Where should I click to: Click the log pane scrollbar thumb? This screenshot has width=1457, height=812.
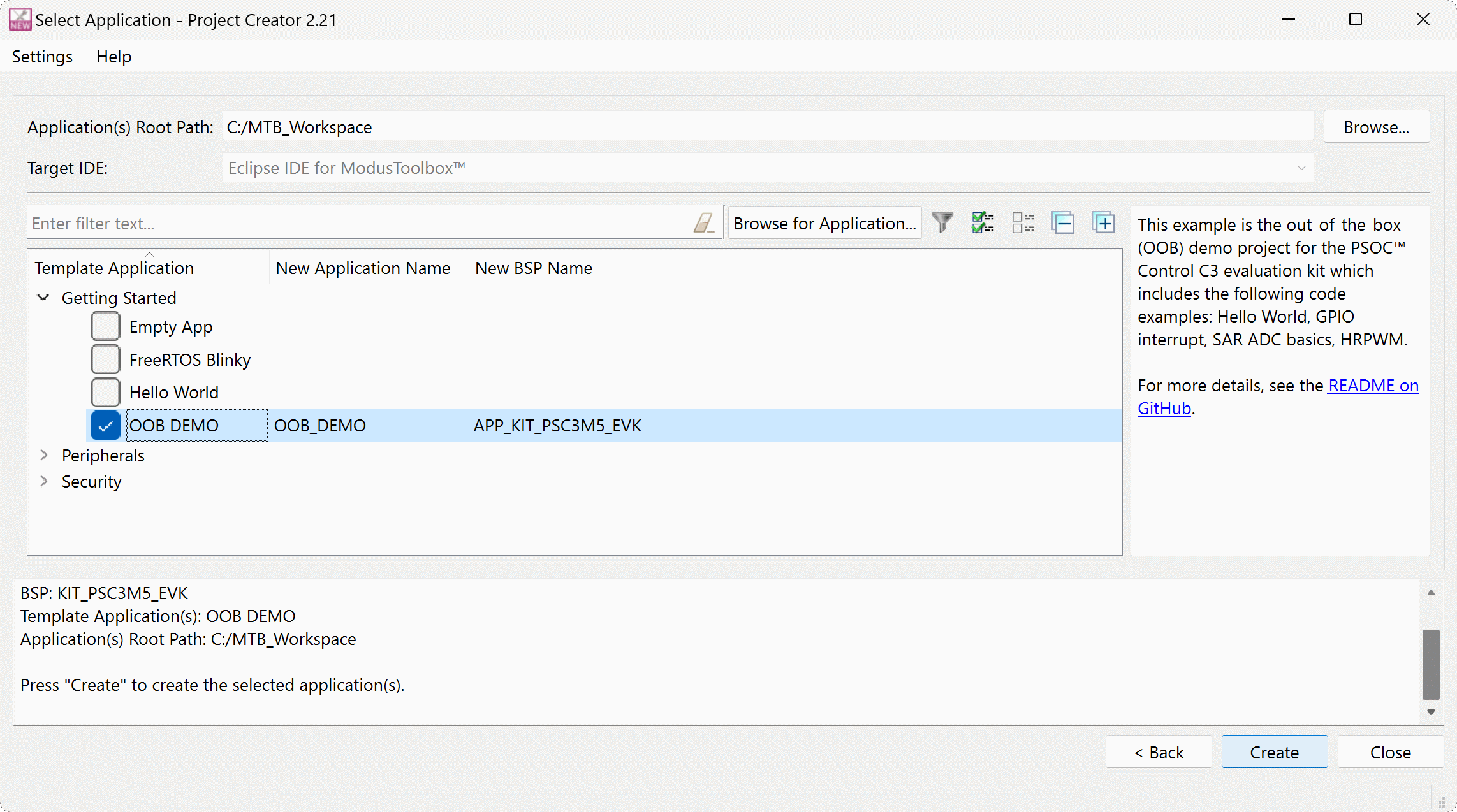pos(1431,664)
